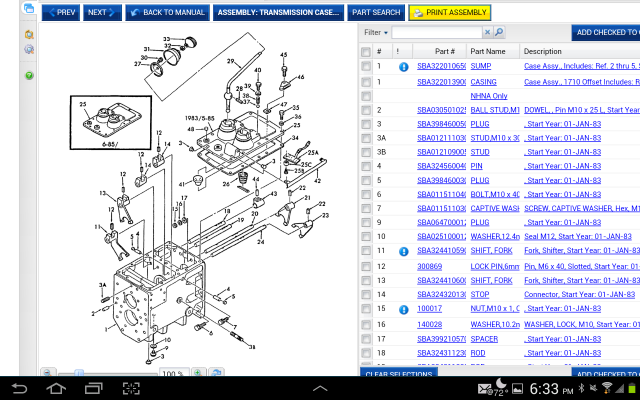Open part number link 140028
Screen dimensions: 640x400
(x=429, y=324)
